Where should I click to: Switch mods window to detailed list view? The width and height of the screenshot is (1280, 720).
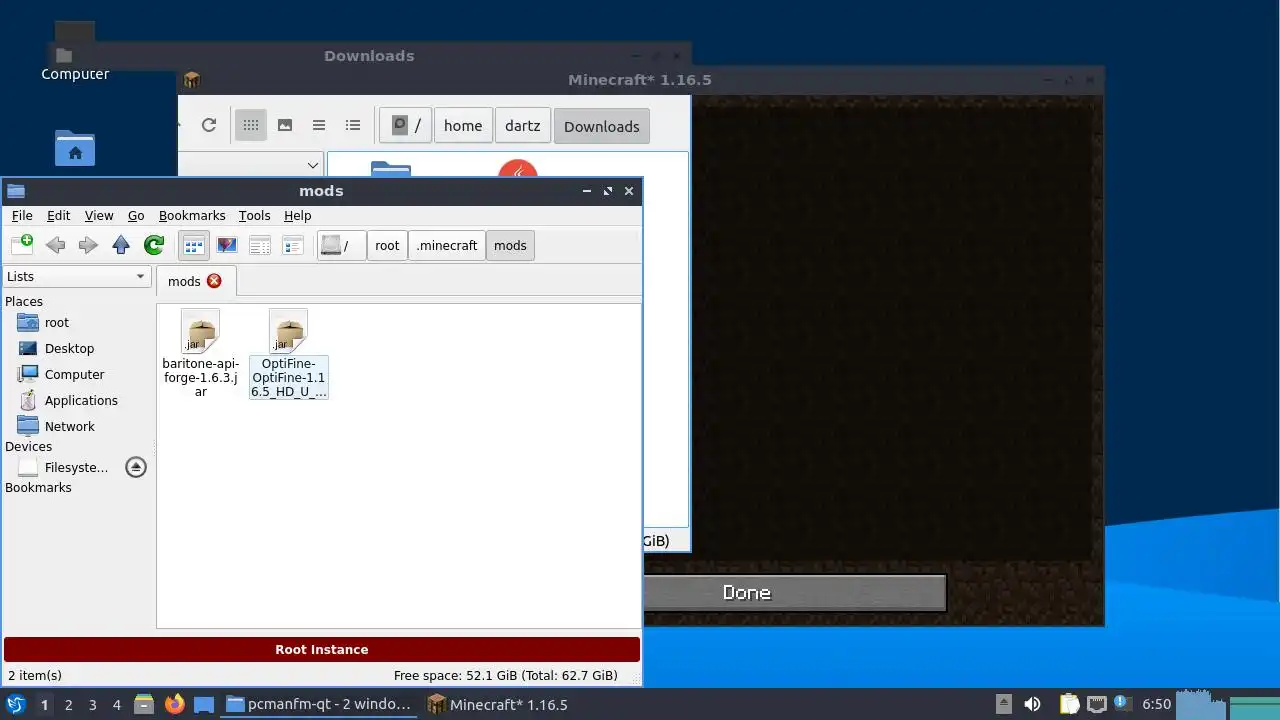point(293,245)
